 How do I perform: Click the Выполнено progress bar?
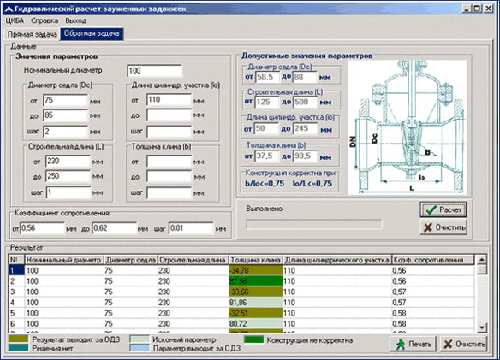[x=314, y=224]
